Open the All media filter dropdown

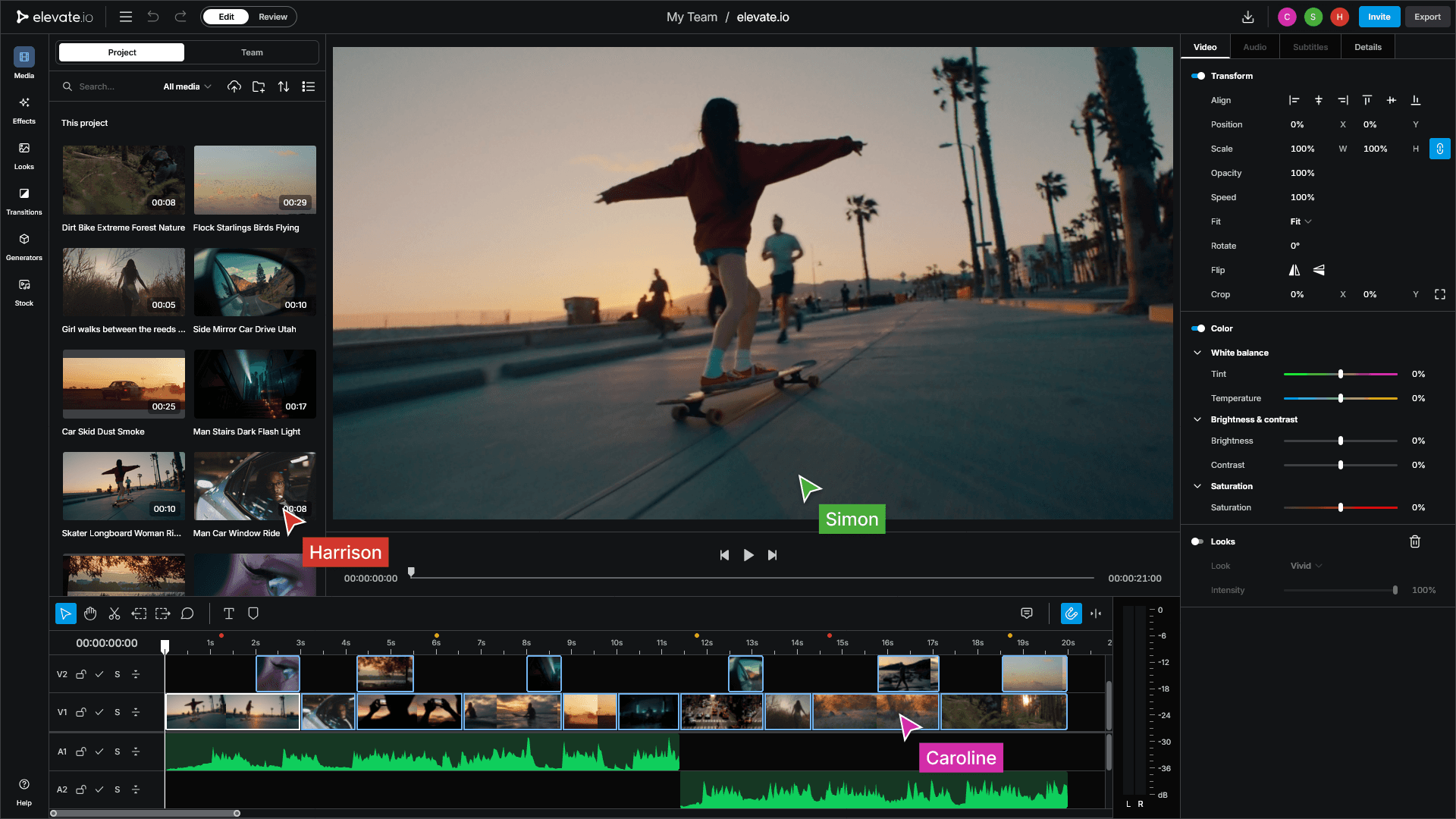coord(187,86)
